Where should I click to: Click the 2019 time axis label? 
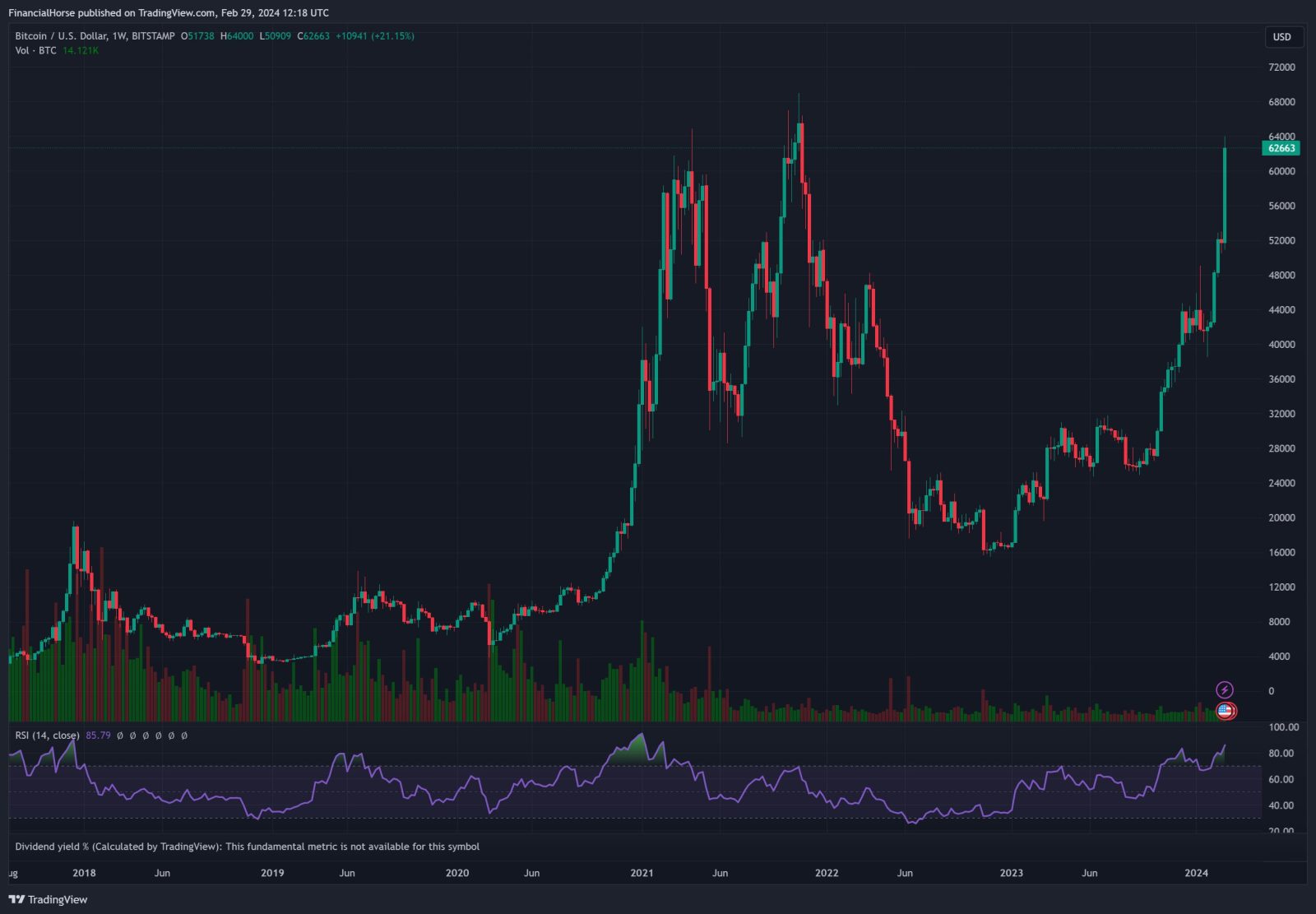pyautogui.click(x=272, y=873)
